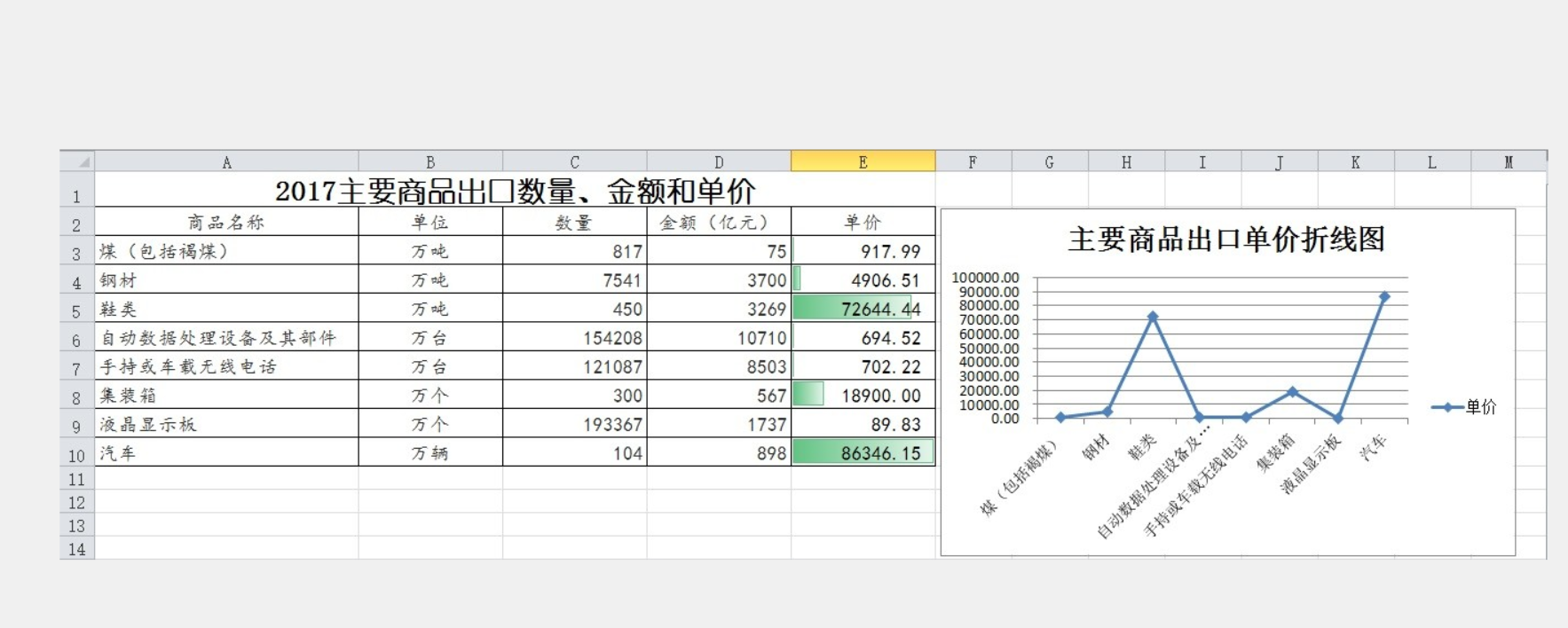Click the 汽车 product name cell
Viewport: 1568px width, 628px height.
[x=226, y=453]
